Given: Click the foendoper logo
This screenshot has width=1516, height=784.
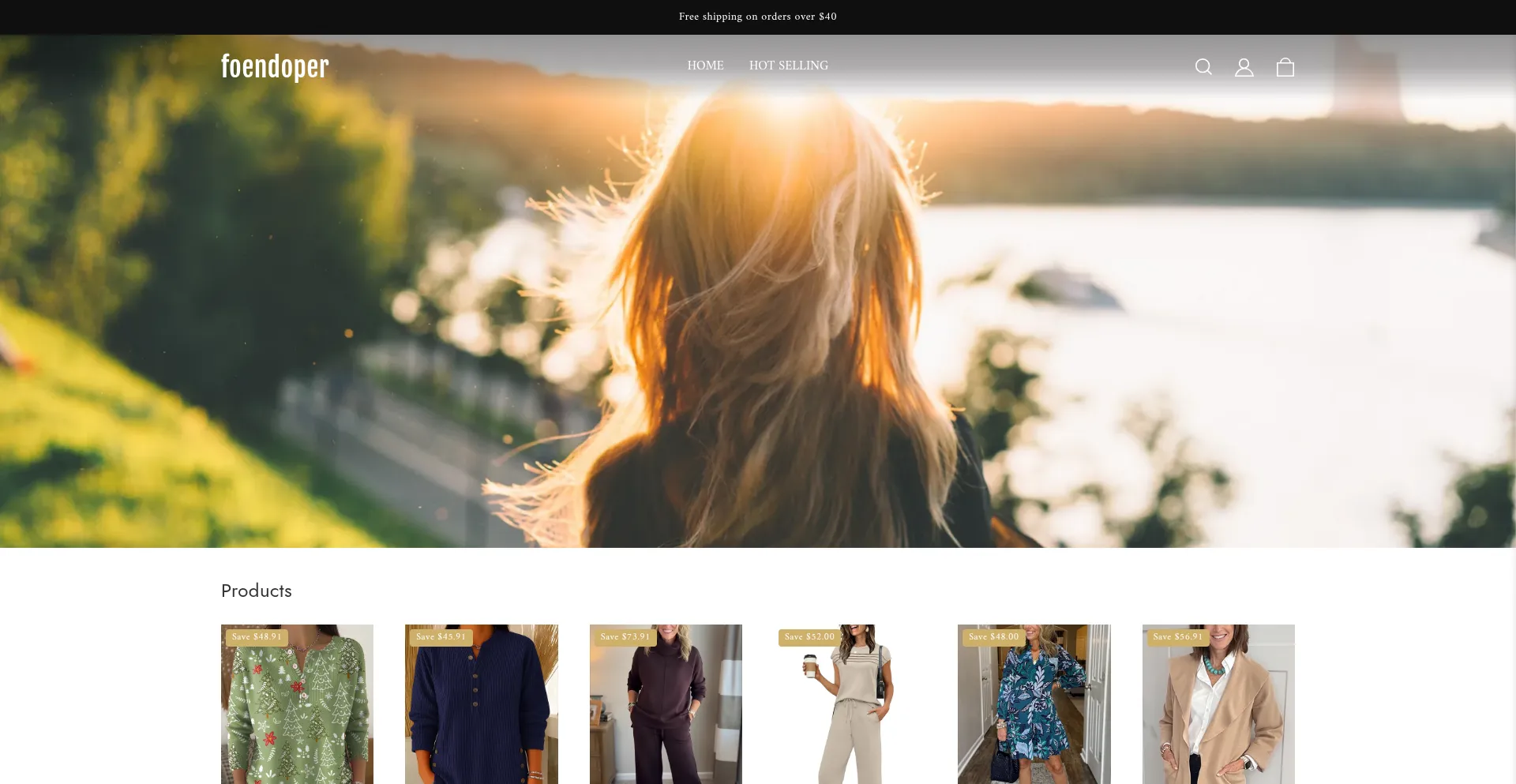Looking at the screenshot, I should (275, 67).
